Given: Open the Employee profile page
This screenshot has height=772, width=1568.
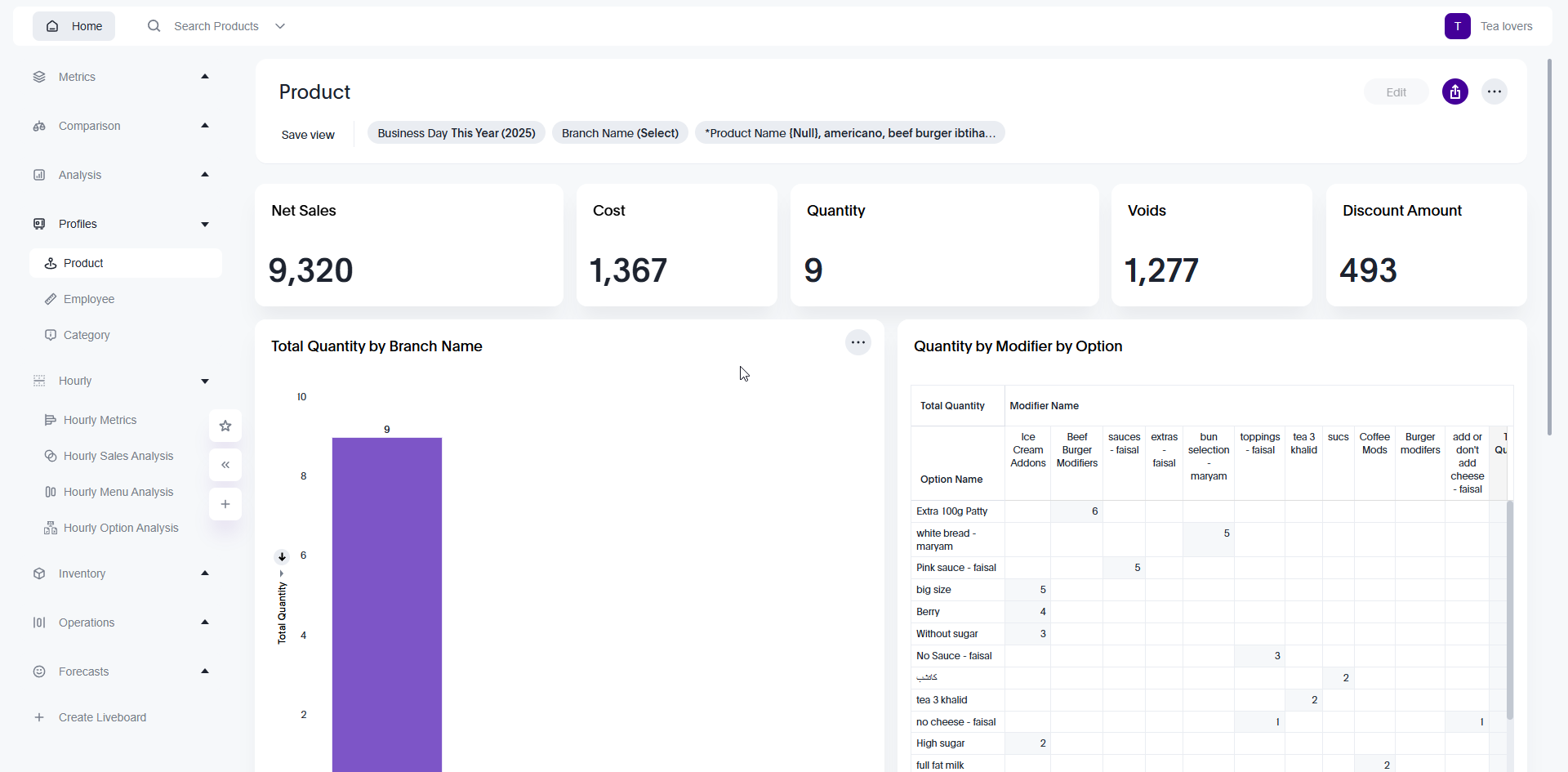Looking at the screenshot, I should coord(90,298).
